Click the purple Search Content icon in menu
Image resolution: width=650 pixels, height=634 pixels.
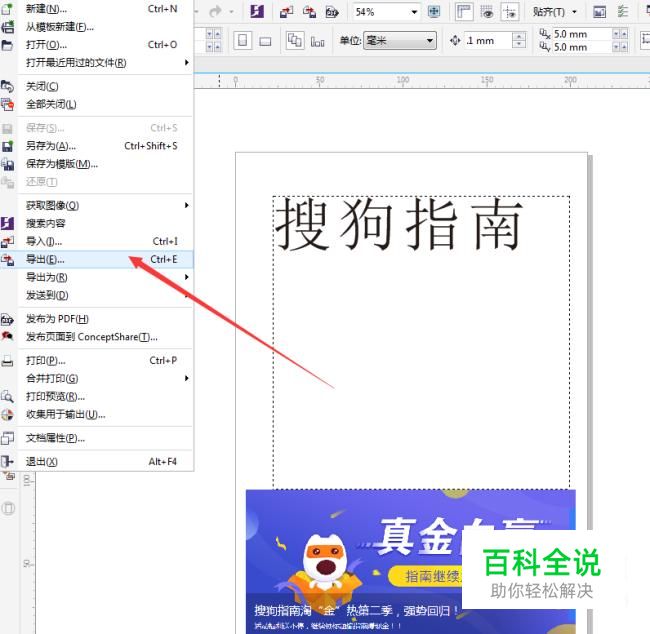pyautogui.click(x=7, y=223)
